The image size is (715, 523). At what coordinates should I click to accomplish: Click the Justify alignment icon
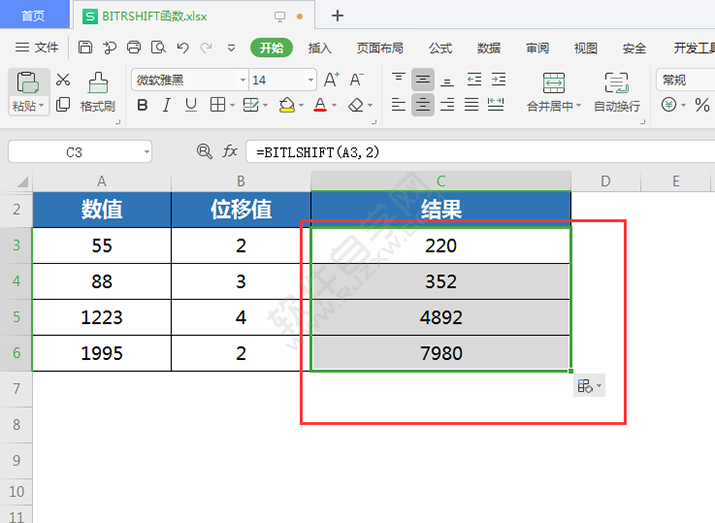click(471, 105)
